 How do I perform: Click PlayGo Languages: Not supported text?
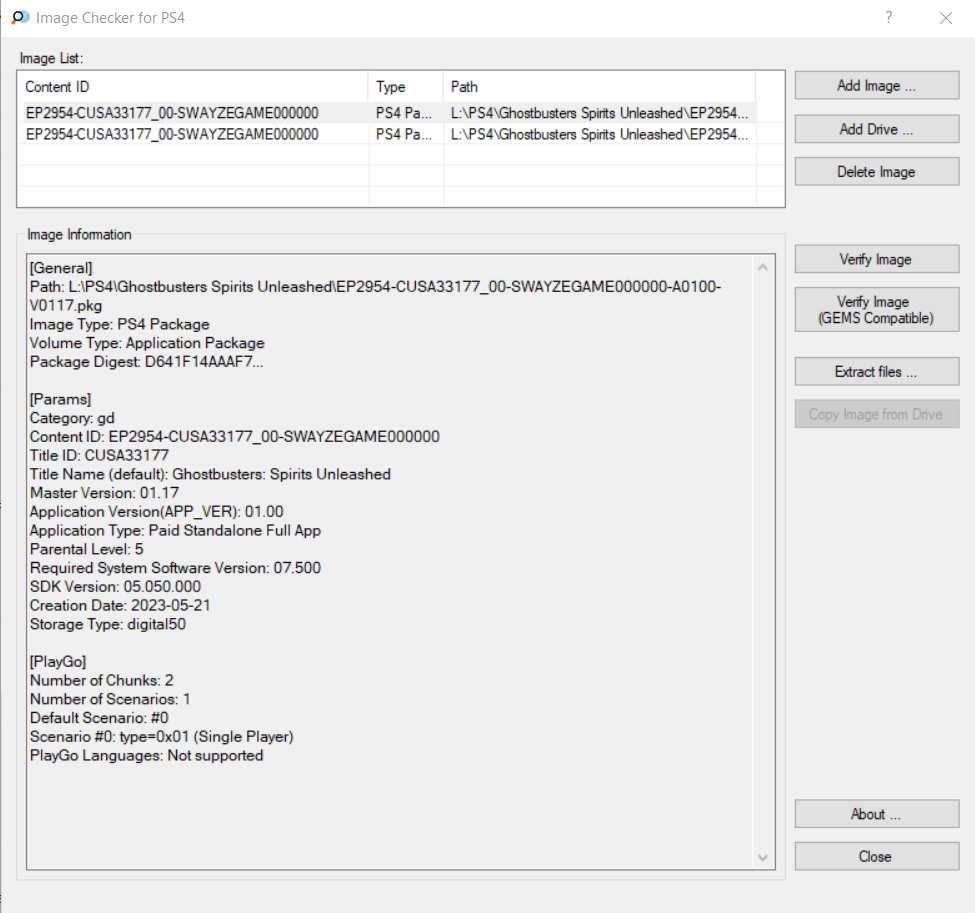[147, 755]
